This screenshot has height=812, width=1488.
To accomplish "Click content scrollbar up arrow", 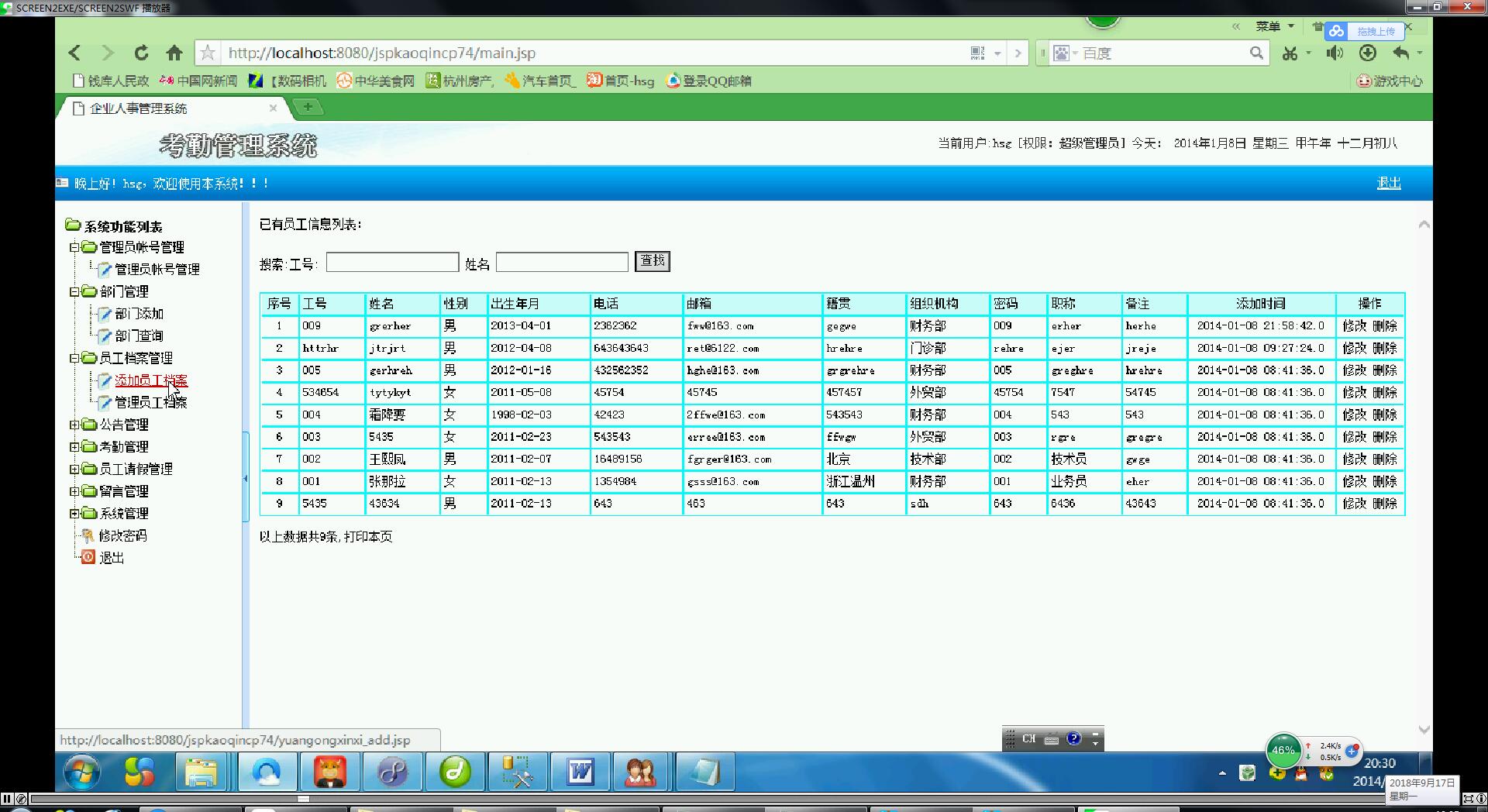I will point(1424,225).
